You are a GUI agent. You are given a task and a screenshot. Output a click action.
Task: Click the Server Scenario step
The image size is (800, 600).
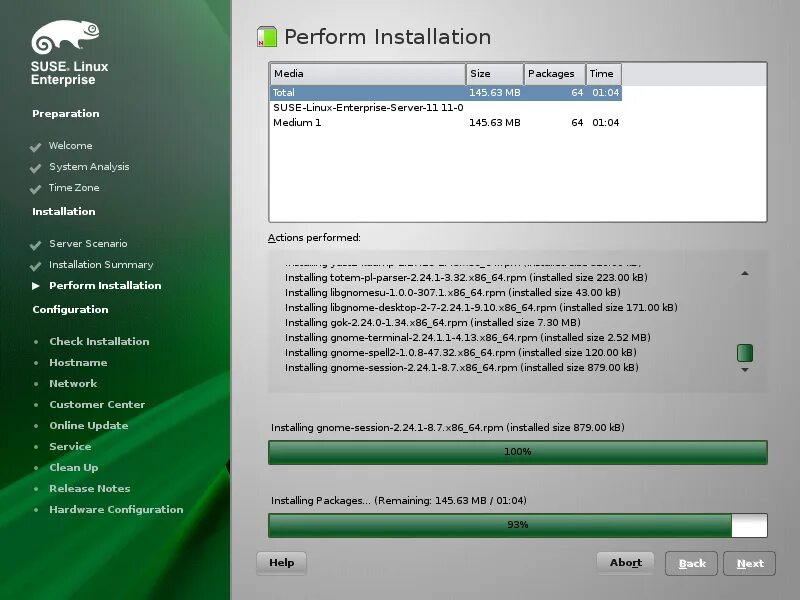pos(88,243)
